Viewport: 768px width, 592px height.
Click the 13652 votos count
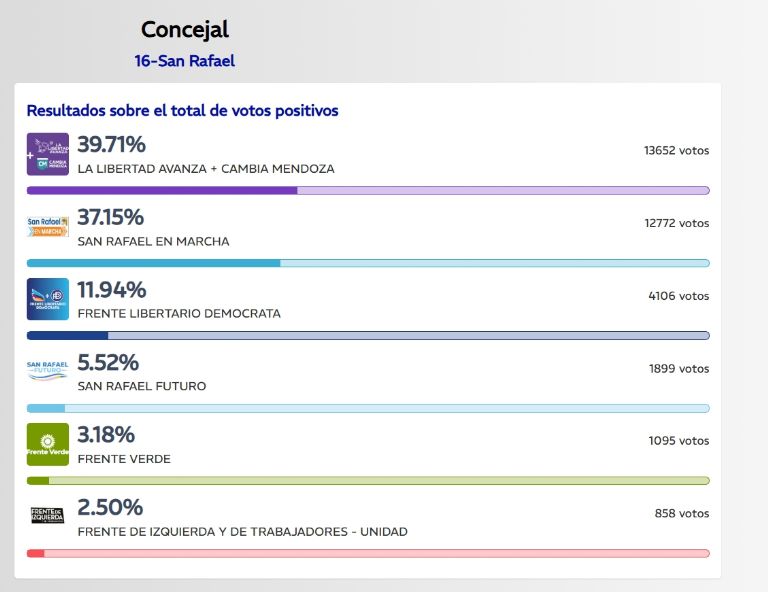(676, 151)
